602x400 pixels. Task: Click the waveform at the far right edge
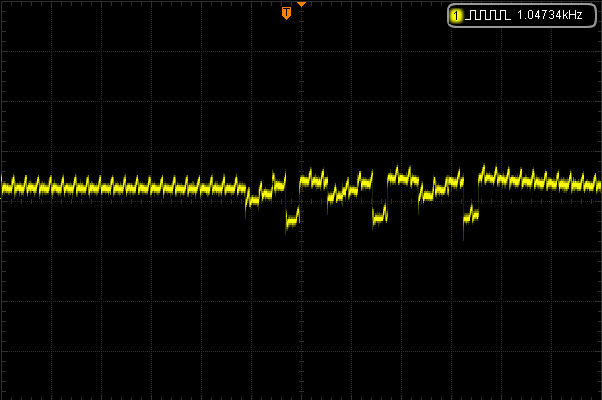(594, 184)
